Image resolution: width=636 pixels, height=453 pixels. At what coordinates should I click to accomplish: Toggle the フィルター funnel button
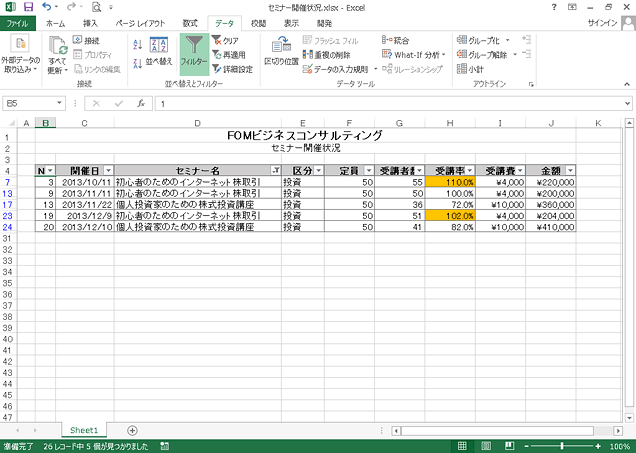(x=194, y=54)
